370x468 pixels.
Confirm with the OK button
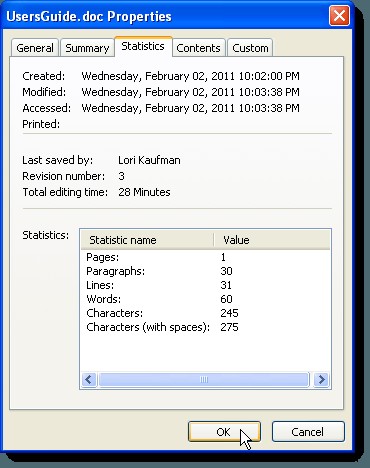(224, 432)
